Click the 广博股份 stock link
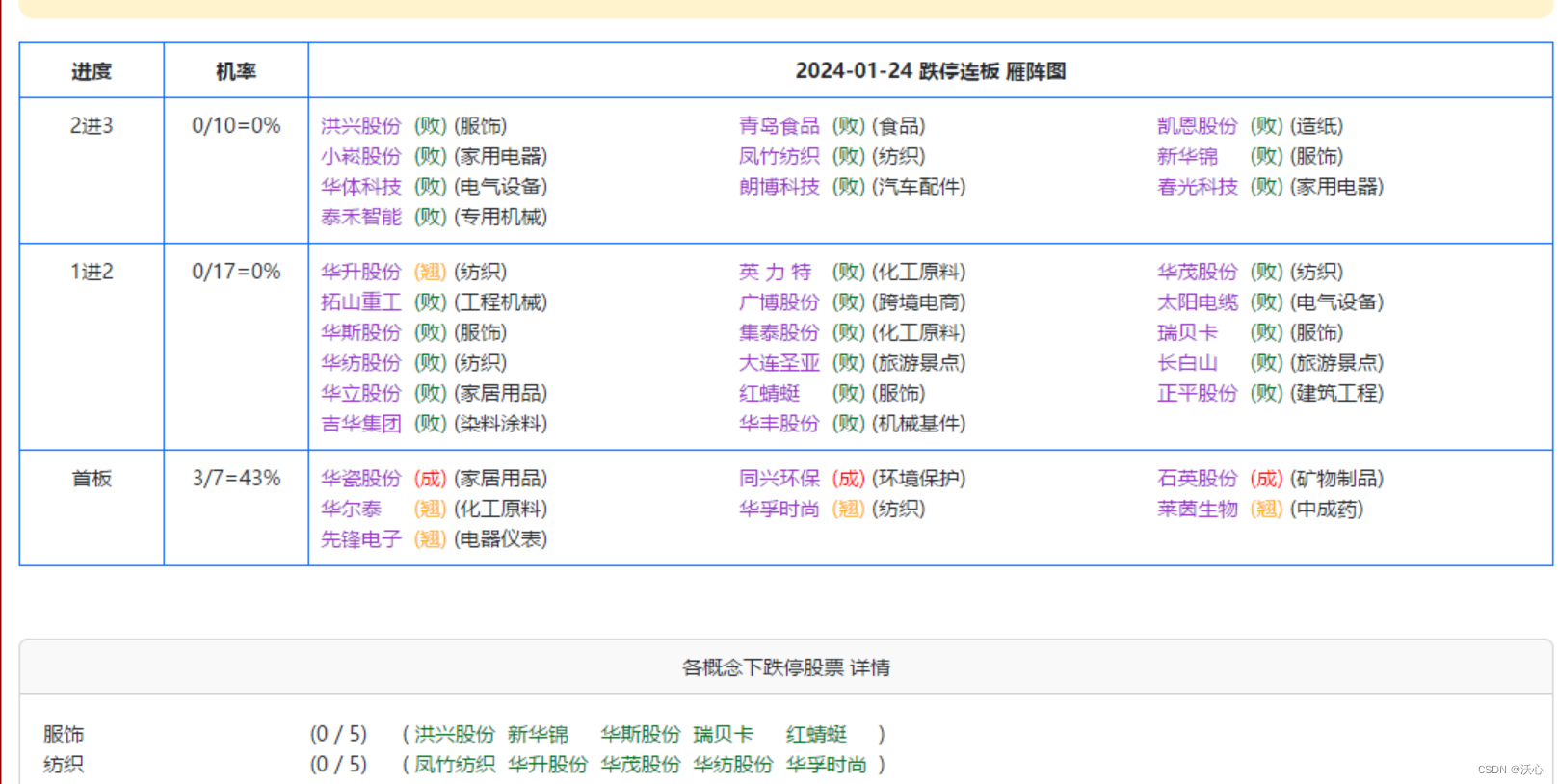Screen dimensions: 1558x784 tap(779, 302)
